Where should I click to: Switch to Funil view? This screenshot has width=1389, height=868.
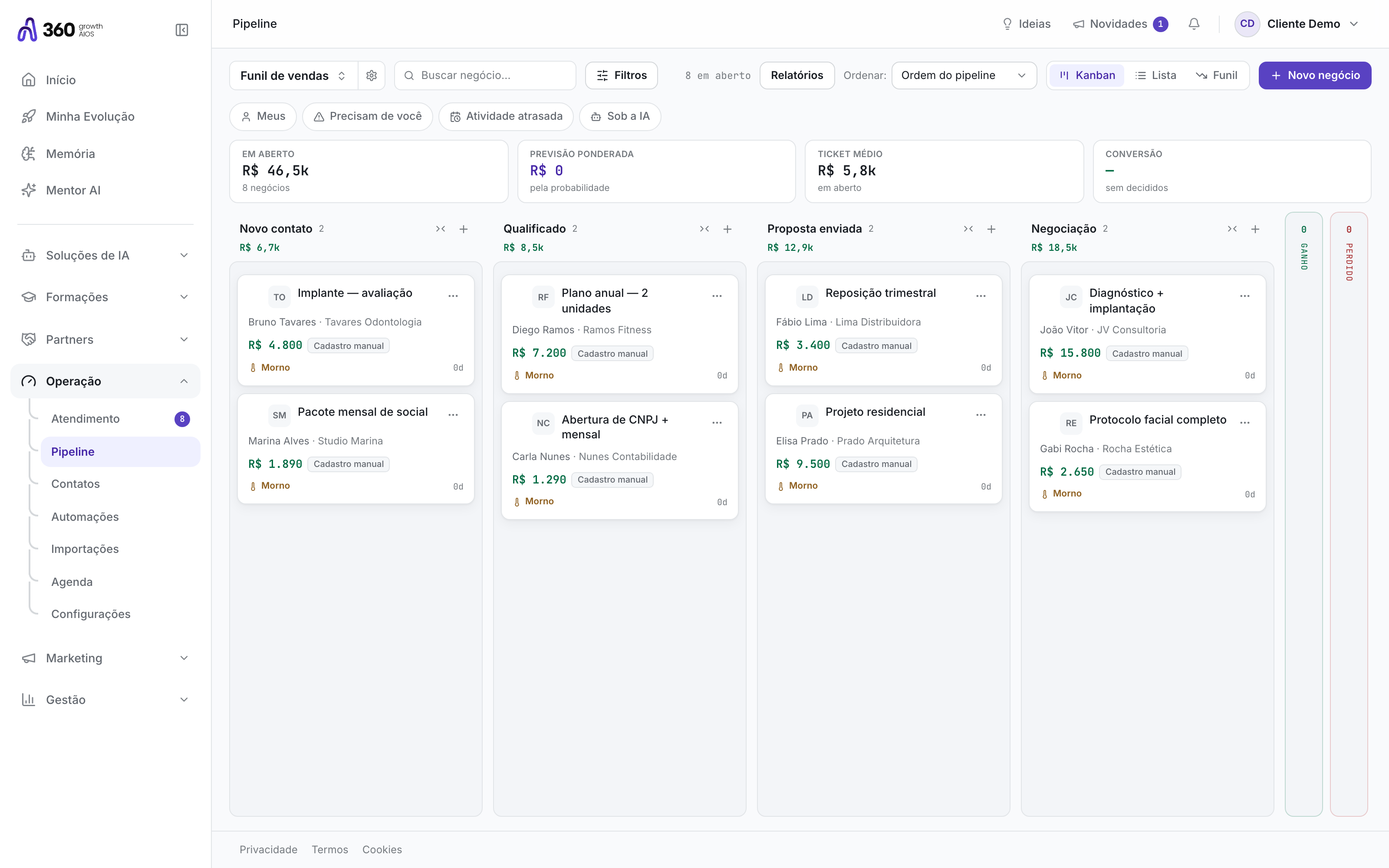pyautogui.click(x=1217, y=75)
